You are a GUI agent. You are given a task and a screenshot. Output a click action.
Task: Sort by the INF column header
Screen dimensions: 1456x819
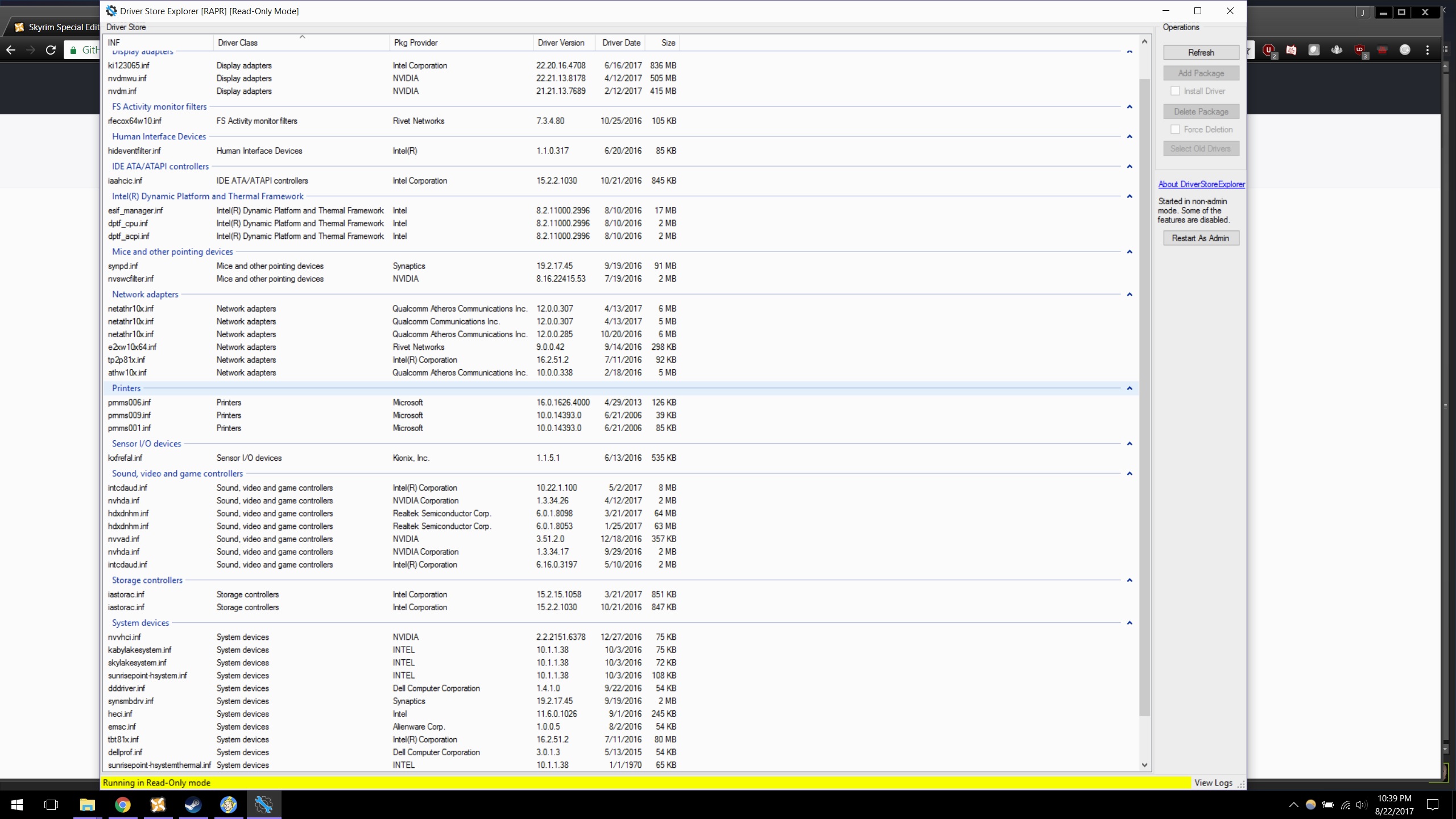pos(159,43)
